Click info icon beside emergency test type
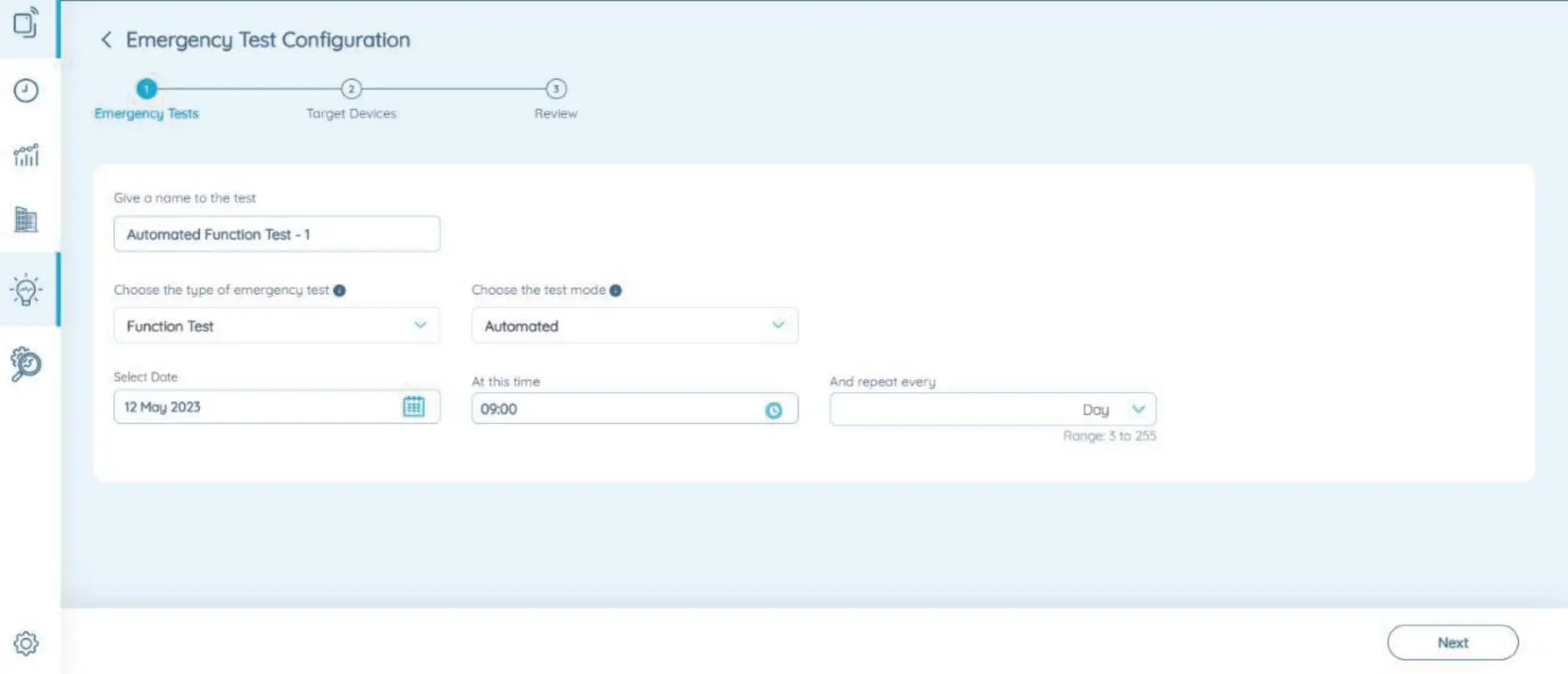This screenshot has height=674, width=1568. click(339, 290)
